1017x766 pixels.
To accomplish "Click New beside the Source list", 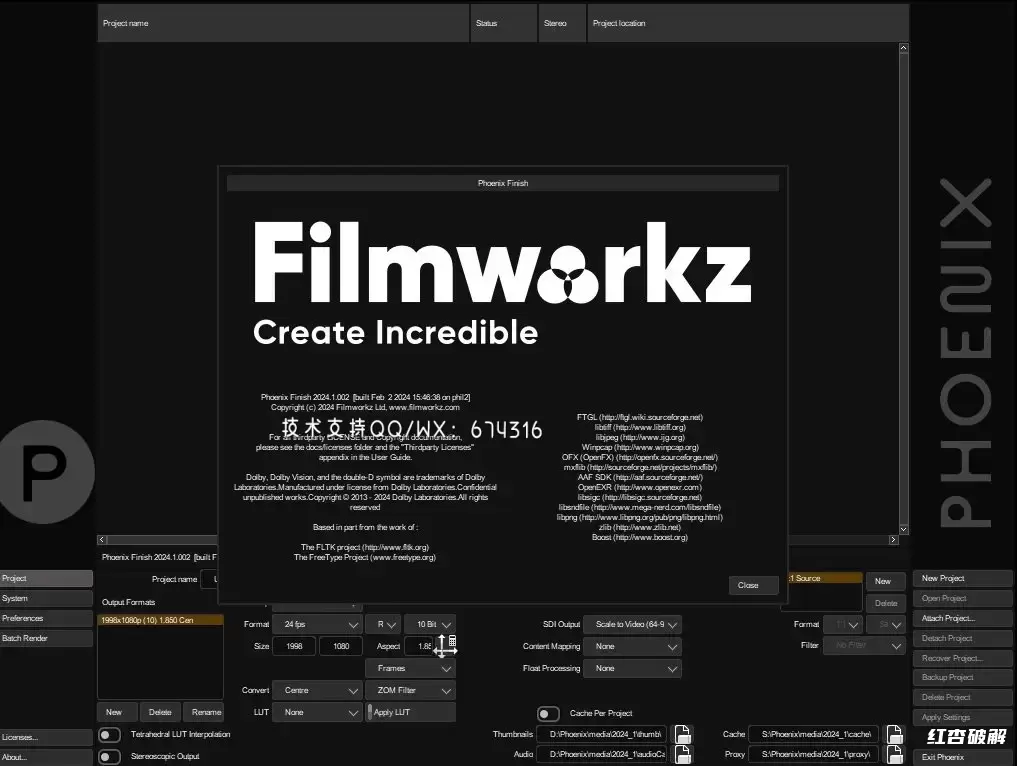I will click(x=885, y=582).
